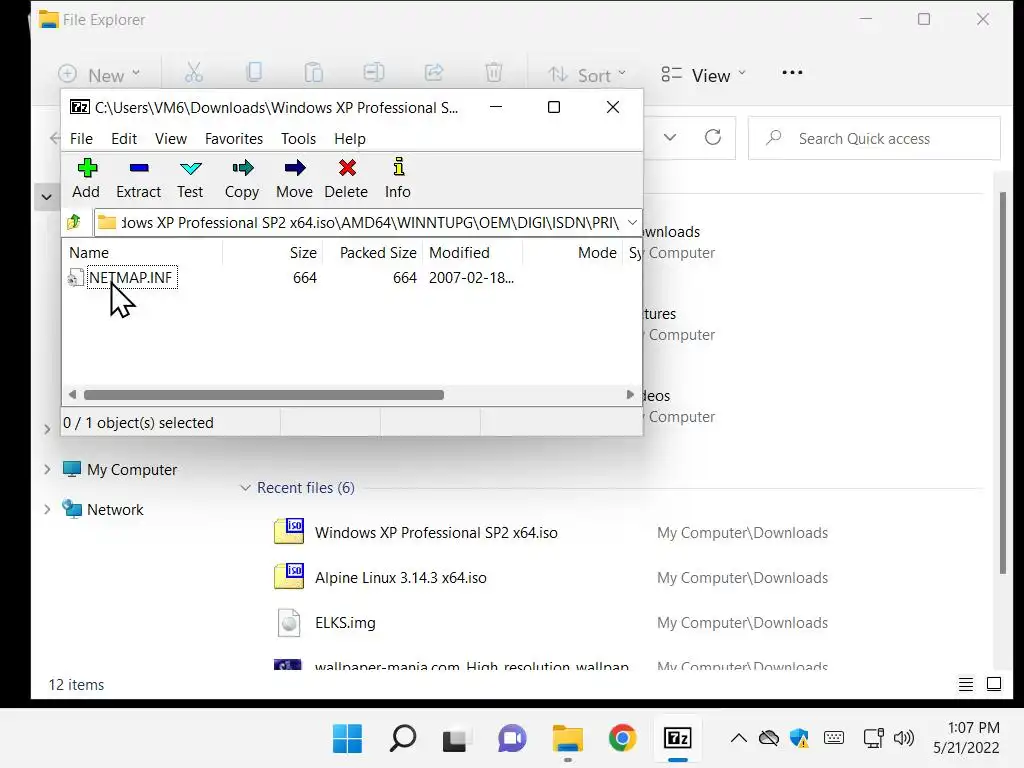
Task: Extract files with the Extract tool
Action: (x=138, y=178)
